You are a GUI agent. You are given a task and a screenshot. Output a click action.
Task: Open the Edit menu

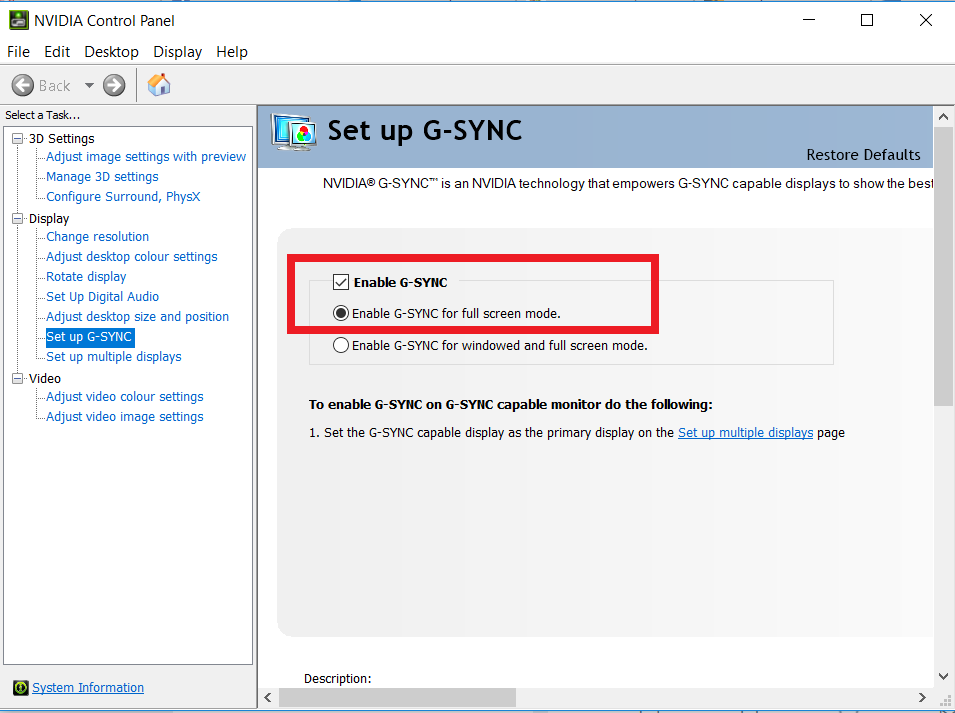[x=57, y=52]
